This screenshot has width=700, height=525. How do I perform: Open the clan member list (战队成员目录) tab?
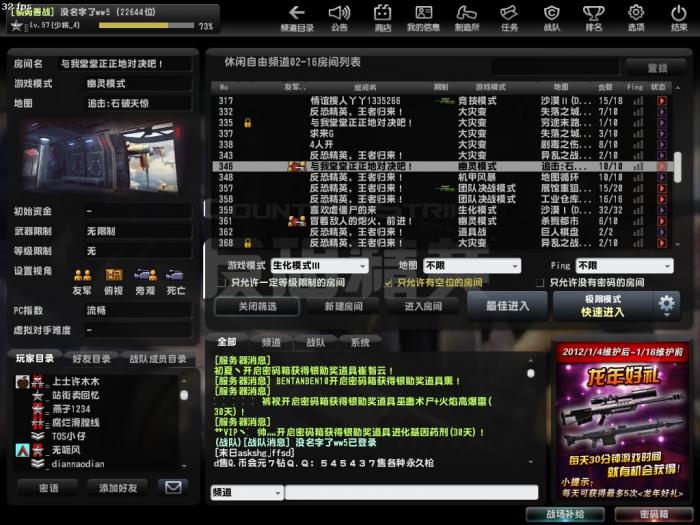[158, 358]
